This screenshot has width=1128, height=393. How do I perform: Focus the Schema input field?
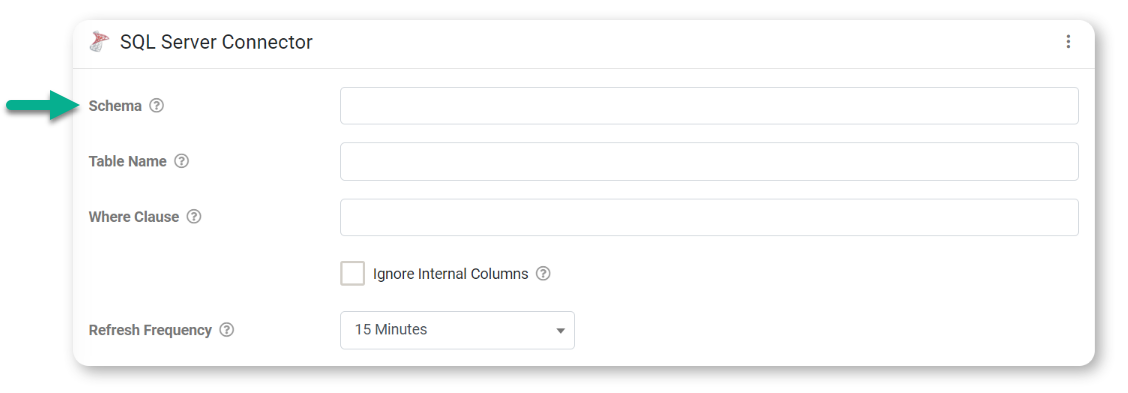pyautogui.click(x=709, y=106)
